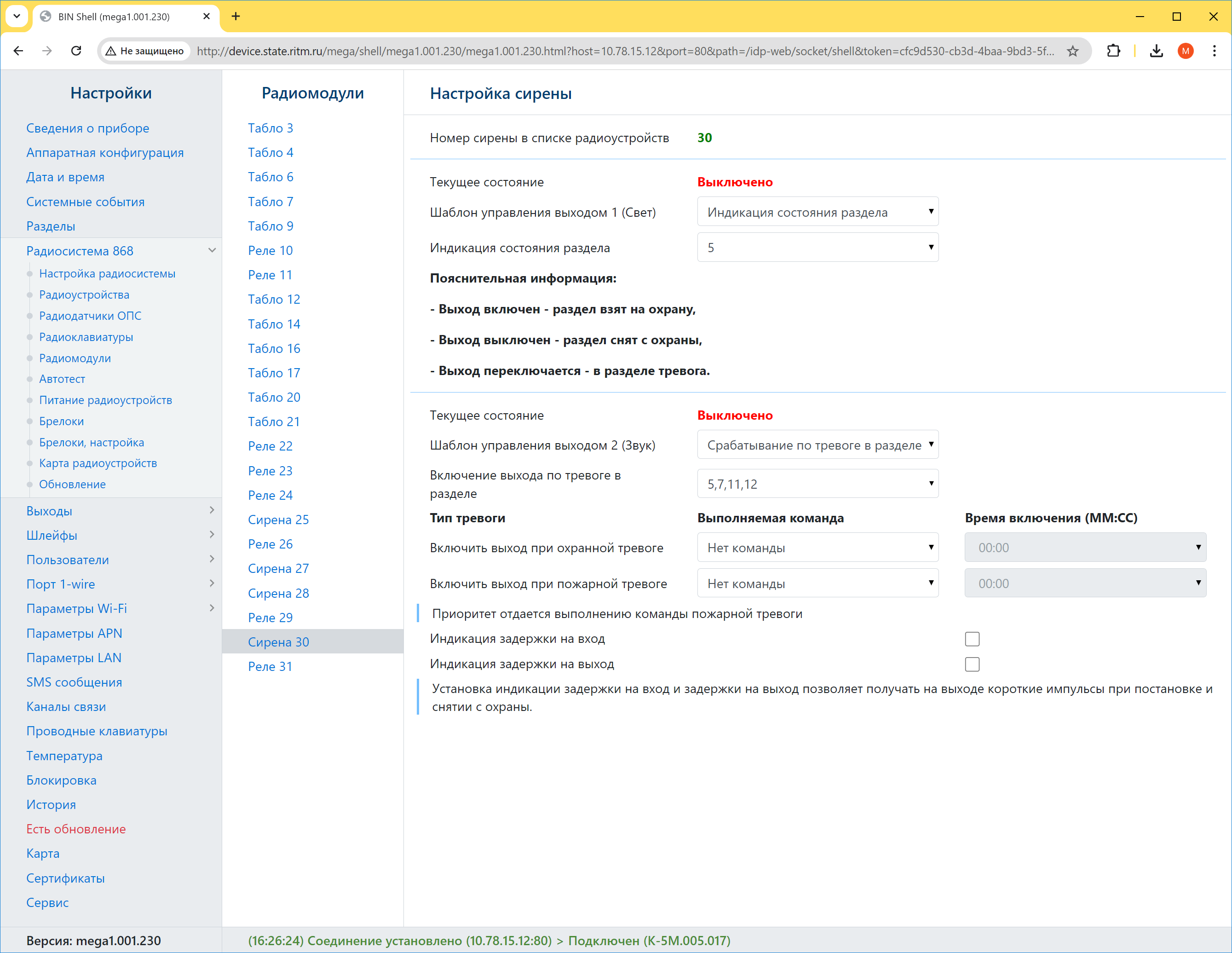Expand the Выходы section chevron

[212, 511]
